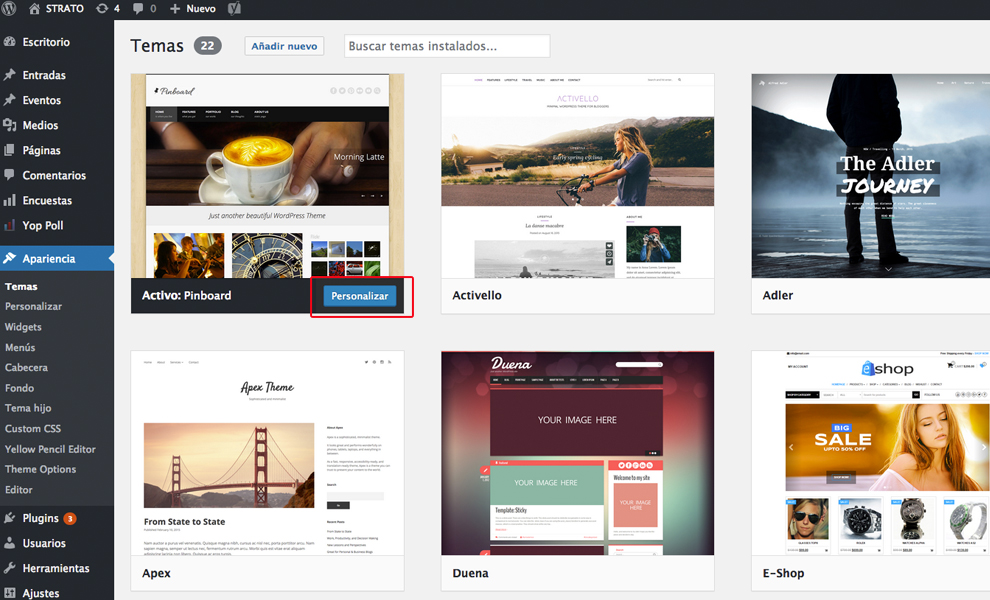Select the E-Shop theme screenshot
Image resolution: width=990 pixels, height=600 pixels.
click(871, 453)
